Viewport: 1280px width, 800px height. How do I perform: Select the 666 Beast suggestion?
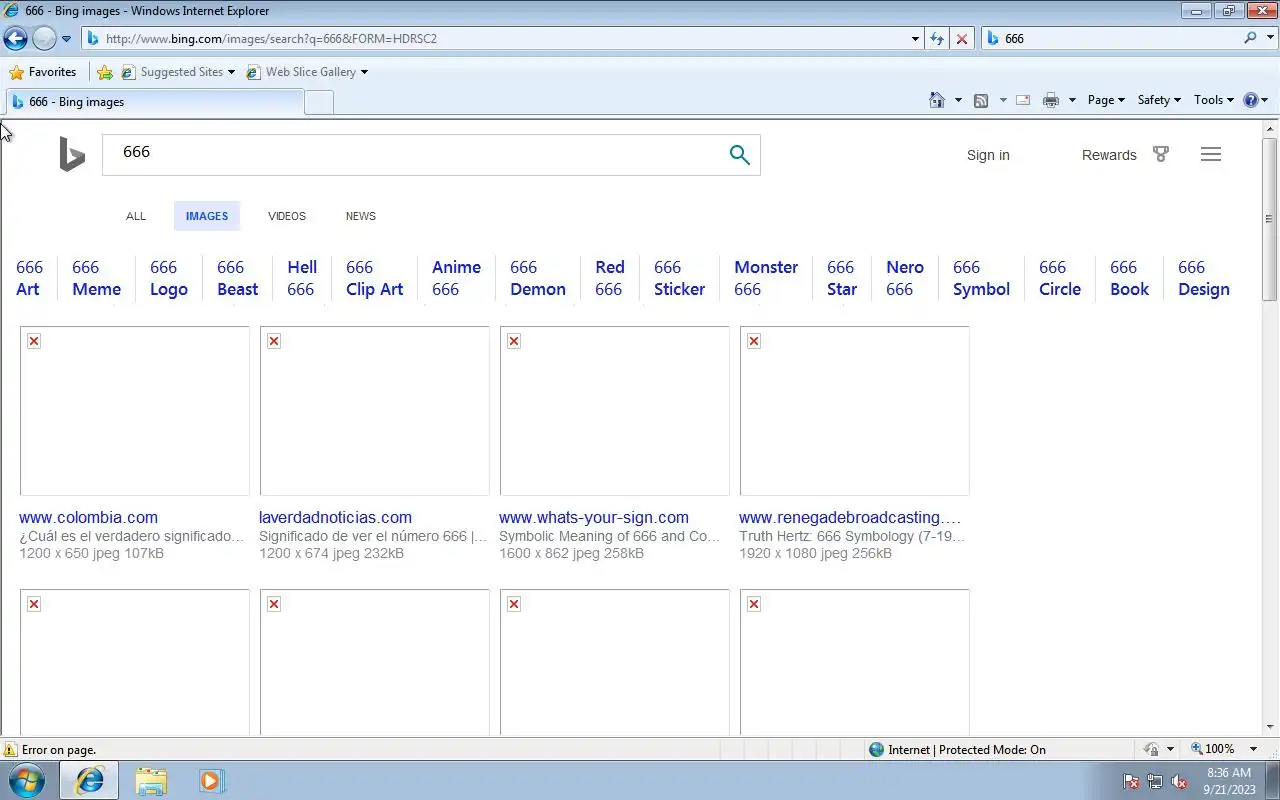tap(238, 278)
